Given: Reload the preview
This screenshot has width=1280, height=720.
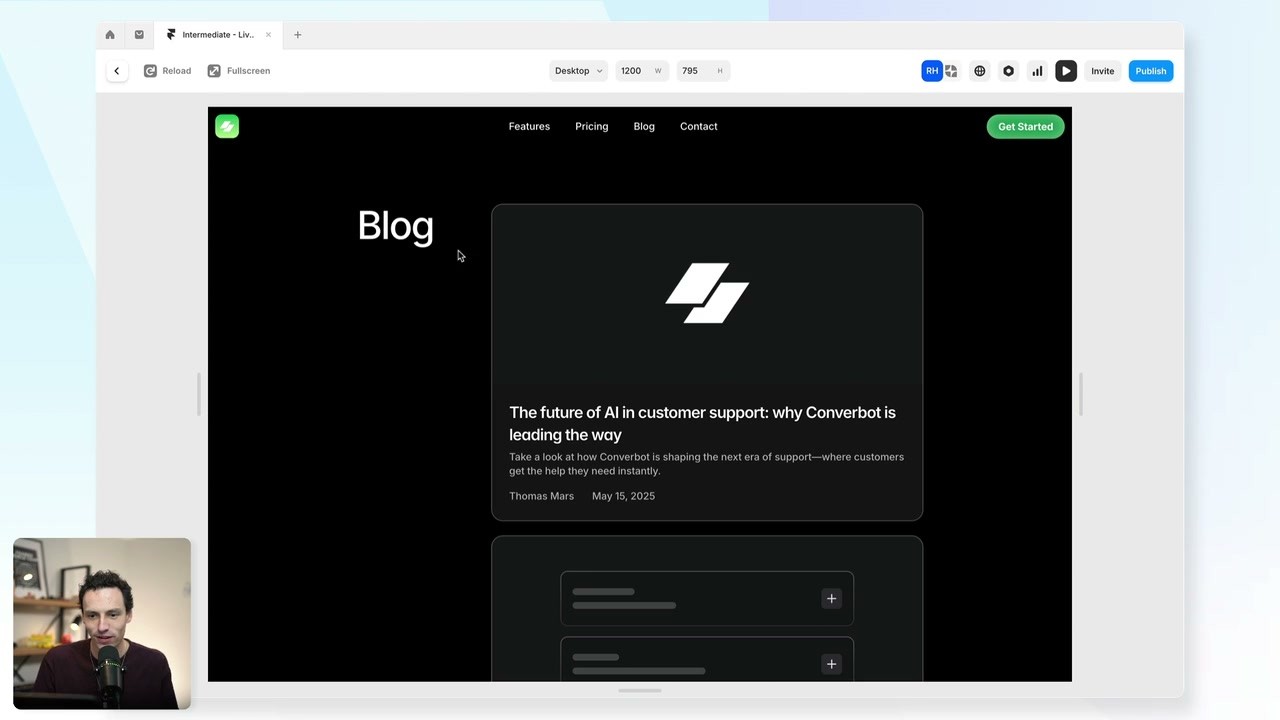Looking at the screenshot, I should [167, 71].
